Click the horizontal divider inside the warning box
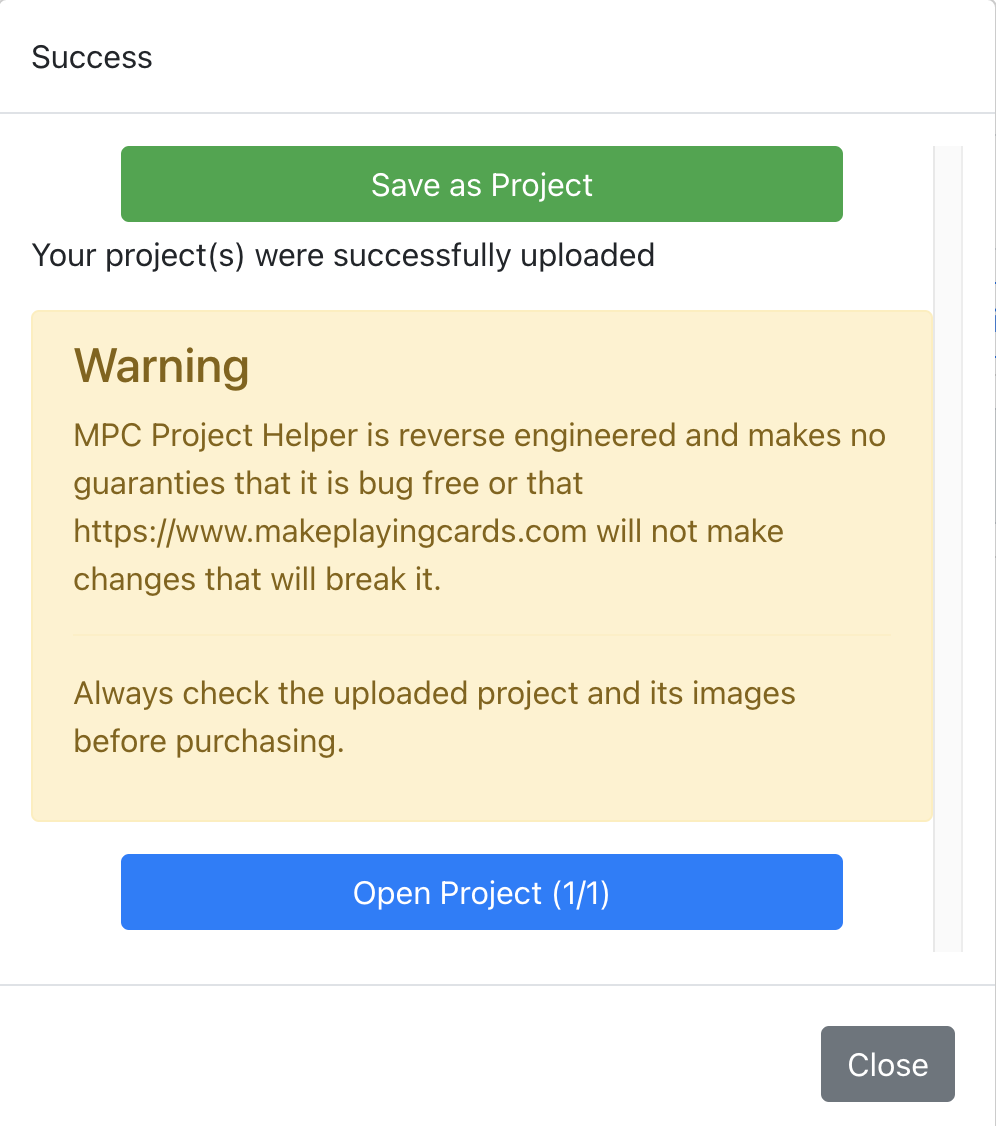 (x=481, y=634)
